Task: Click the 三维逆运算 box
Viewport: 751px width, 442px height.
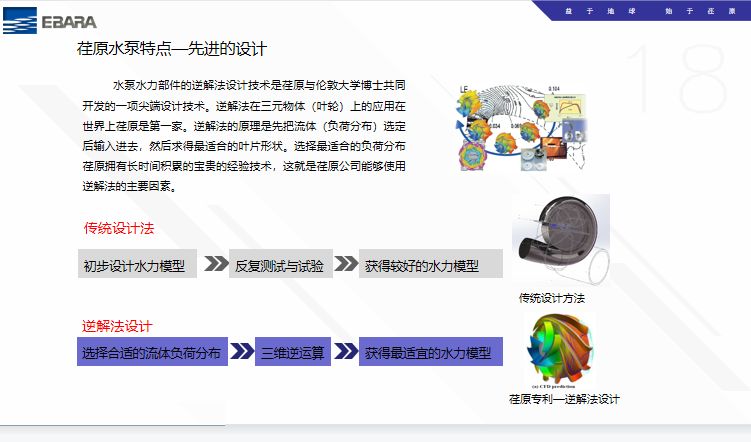Action: pos(293,353)
